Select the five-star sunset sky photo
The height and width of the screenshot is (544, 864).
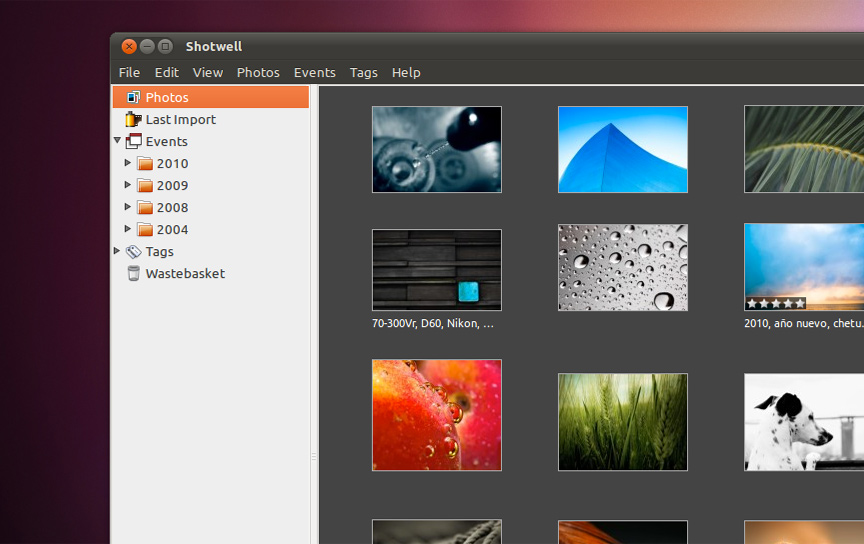(x=804, y=267)
